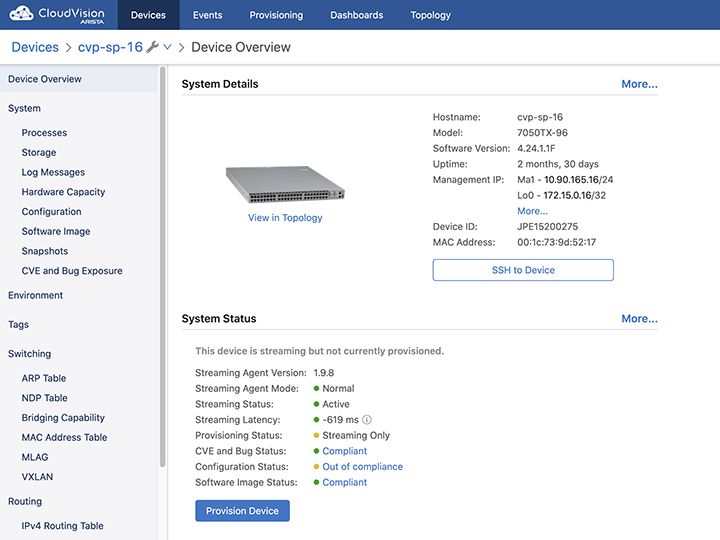The width and height of the screenshot is (720, 540).
Task: Select the Environment section in sidebar
Action: click(35, 295)
